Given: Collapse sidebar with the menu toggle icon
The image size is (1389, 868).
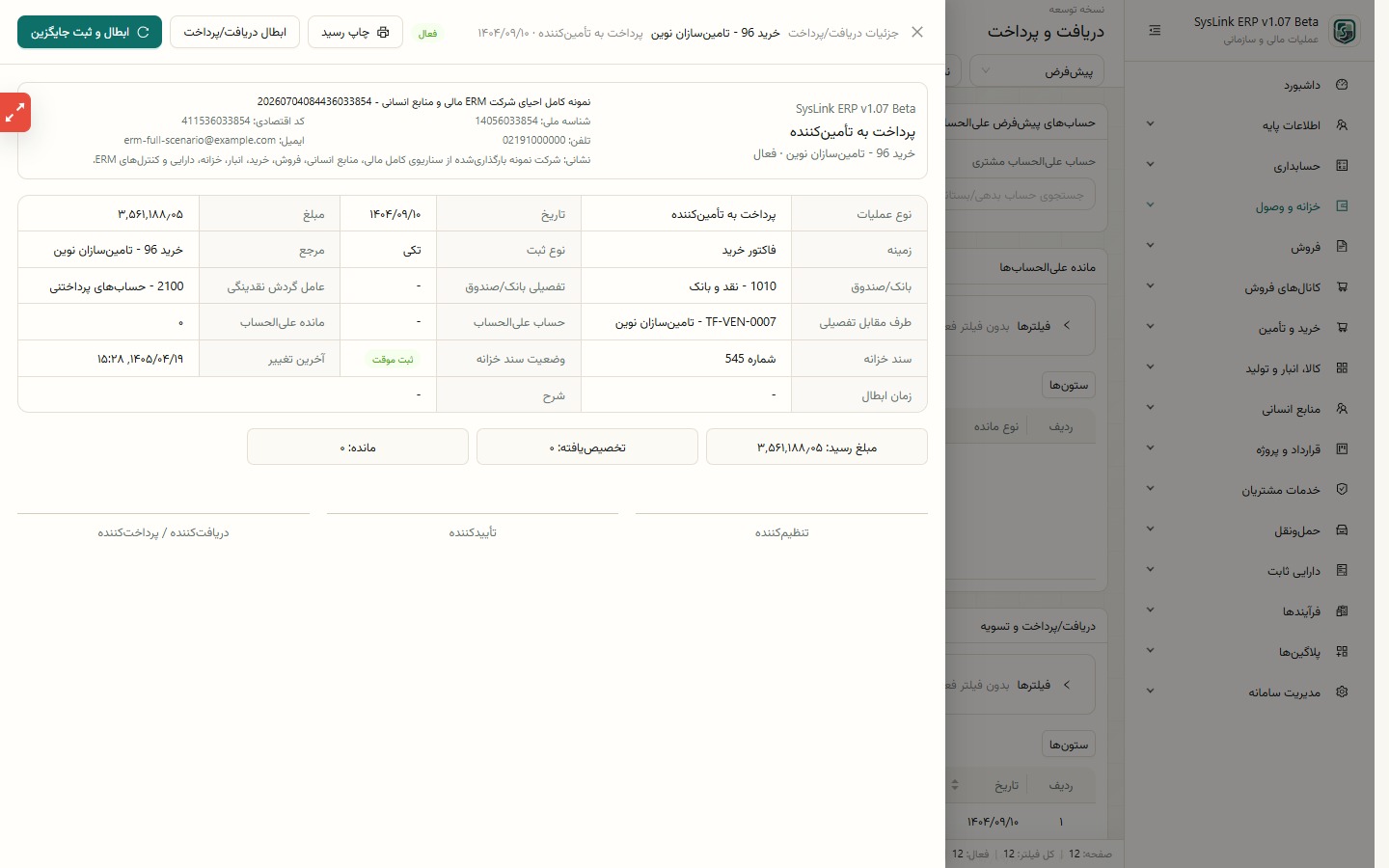Looking at the screenshot, I should point(1155,31).
